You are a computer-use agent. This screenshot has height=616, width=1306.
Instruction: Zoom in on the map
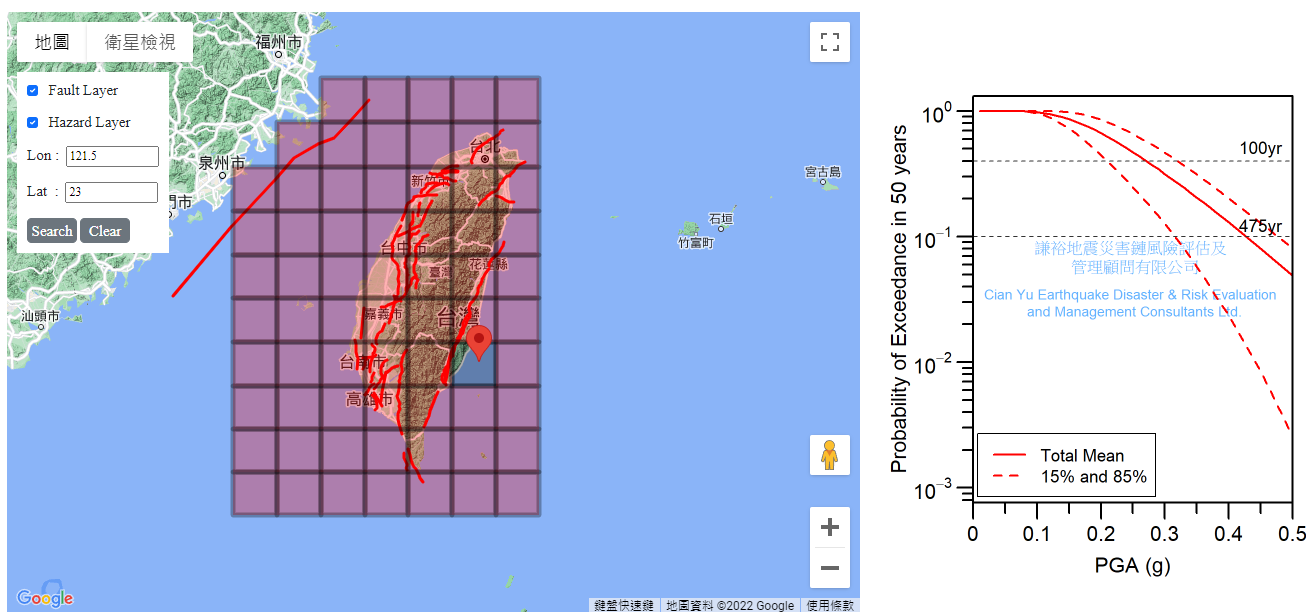coord(829,527)
